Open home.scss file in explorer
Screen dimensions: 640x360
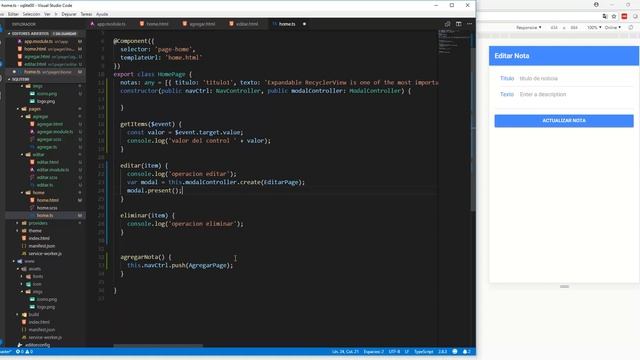coord(47,208)
